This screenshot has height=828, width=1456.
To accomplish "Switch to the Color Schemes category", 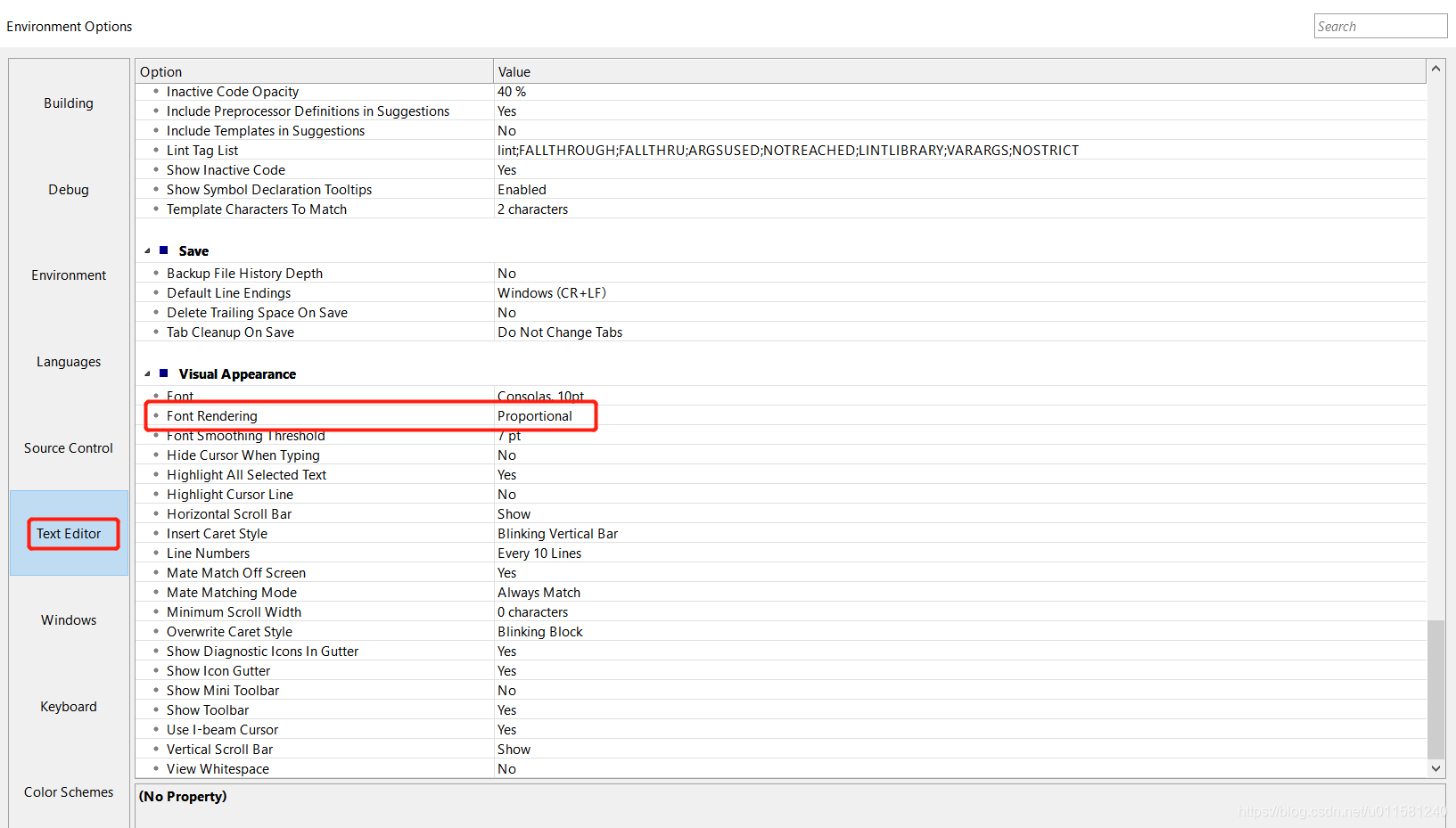I will tap(69, 791).
